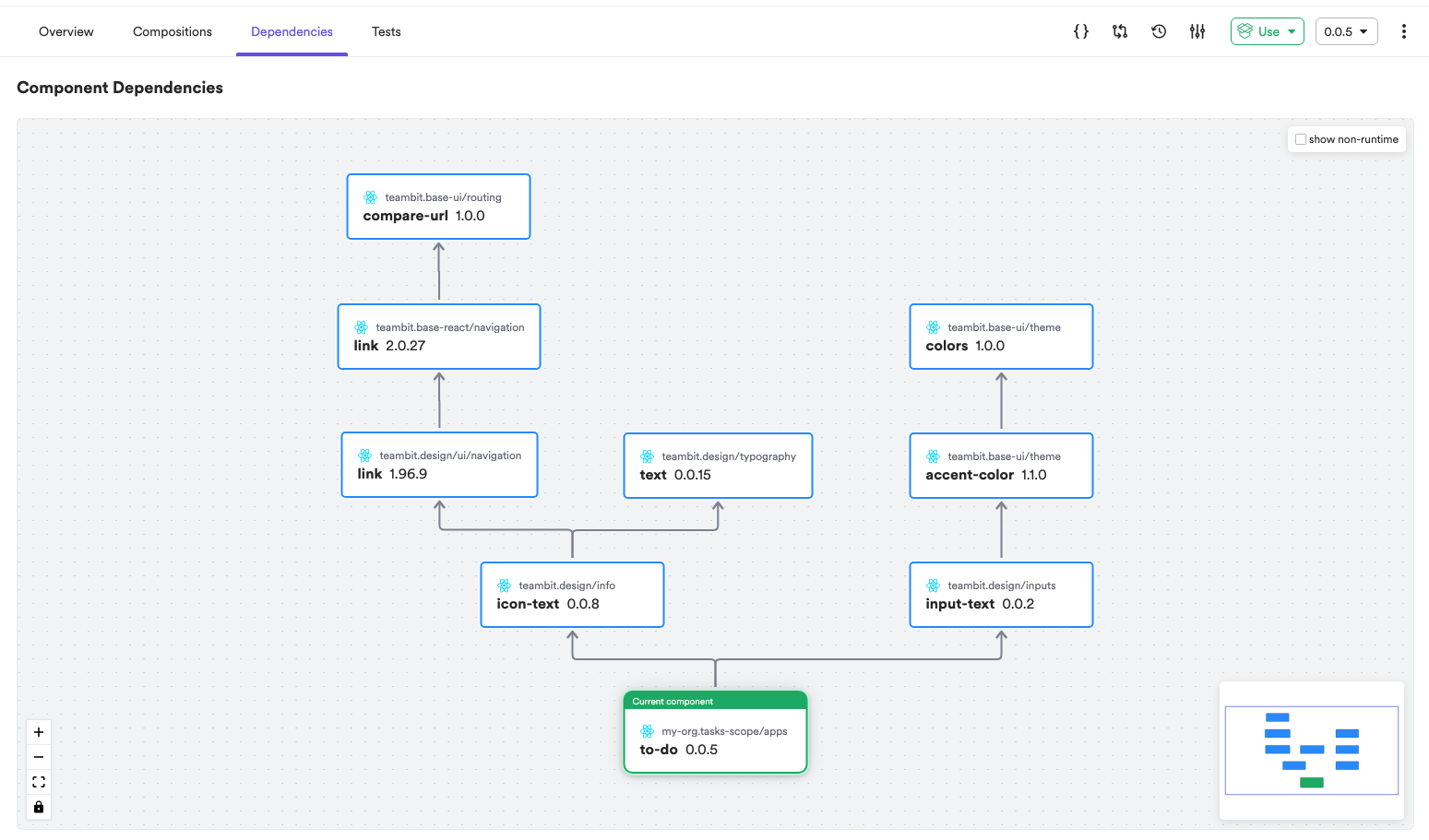This screenshot has width=1429, height=840.
Task: Click the graph minimap overview
Action: (1311, 750)
